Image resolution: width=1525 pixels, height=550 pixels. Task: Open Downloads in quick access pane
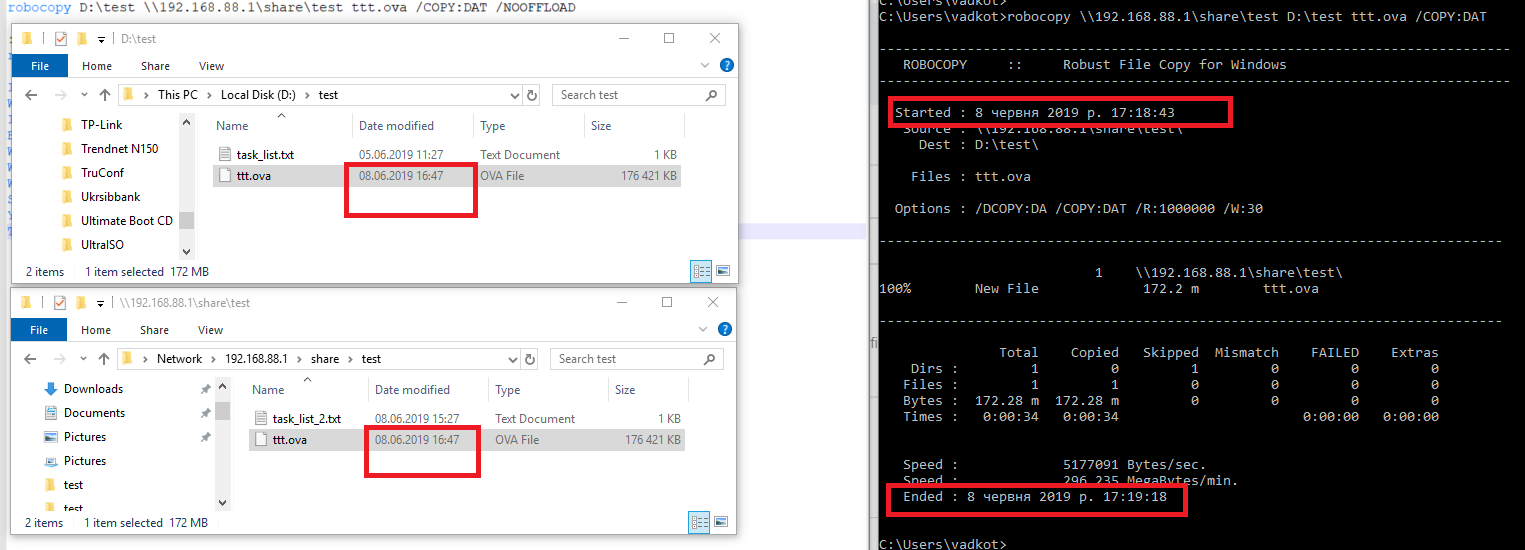[93, 389]
